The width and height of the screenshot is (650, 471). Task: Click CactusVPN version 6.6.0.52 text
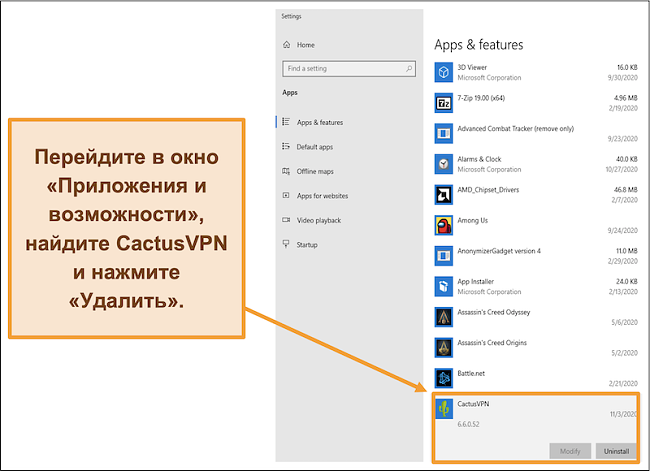coord(468,424)
